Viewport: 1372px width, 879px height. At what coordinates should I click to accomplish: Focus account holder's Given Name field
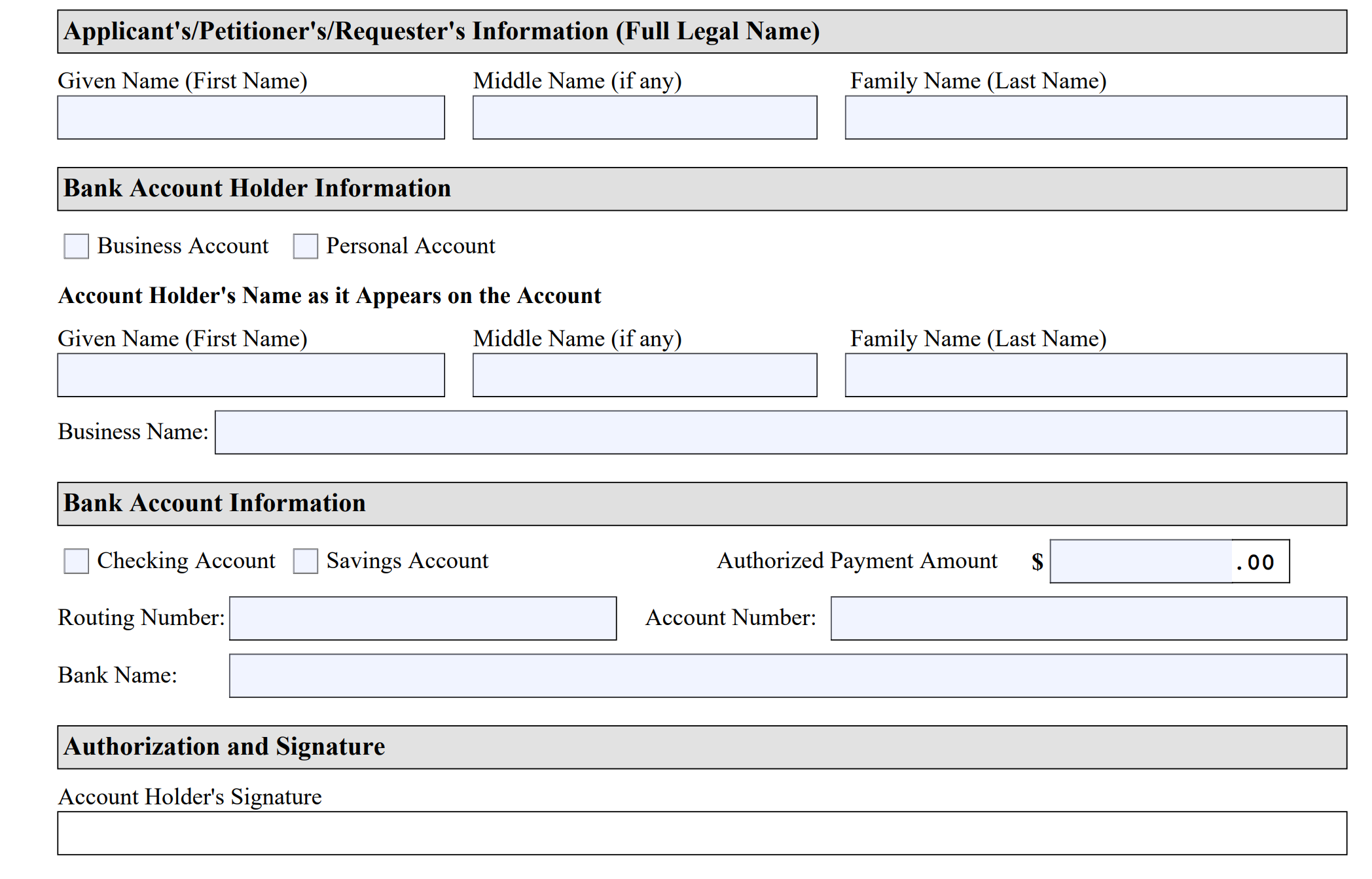tap(251, 375)
